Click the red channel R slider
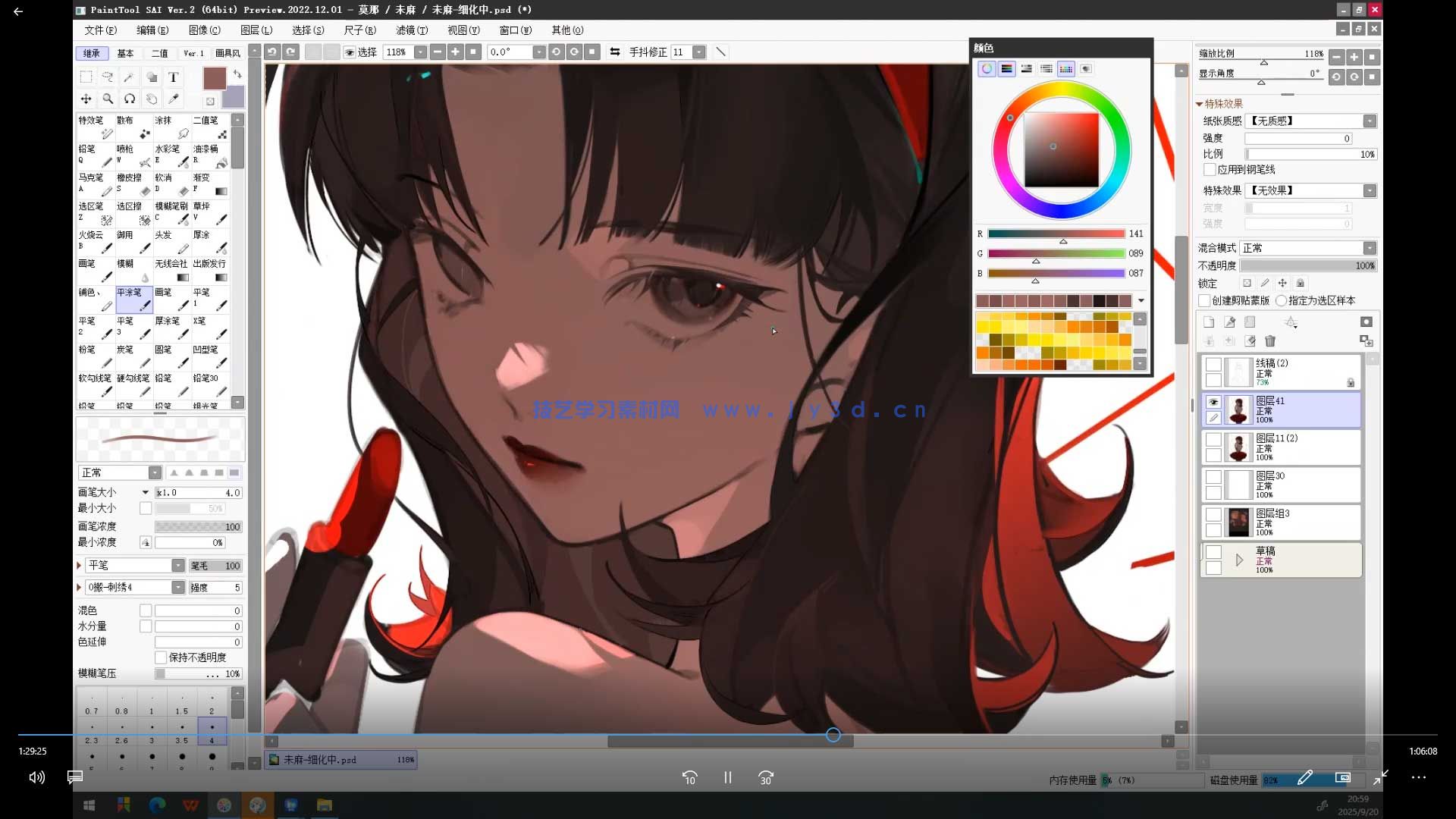Image resolution: width=1456 pixels, height=819 pixels. tap(1056, 234)
